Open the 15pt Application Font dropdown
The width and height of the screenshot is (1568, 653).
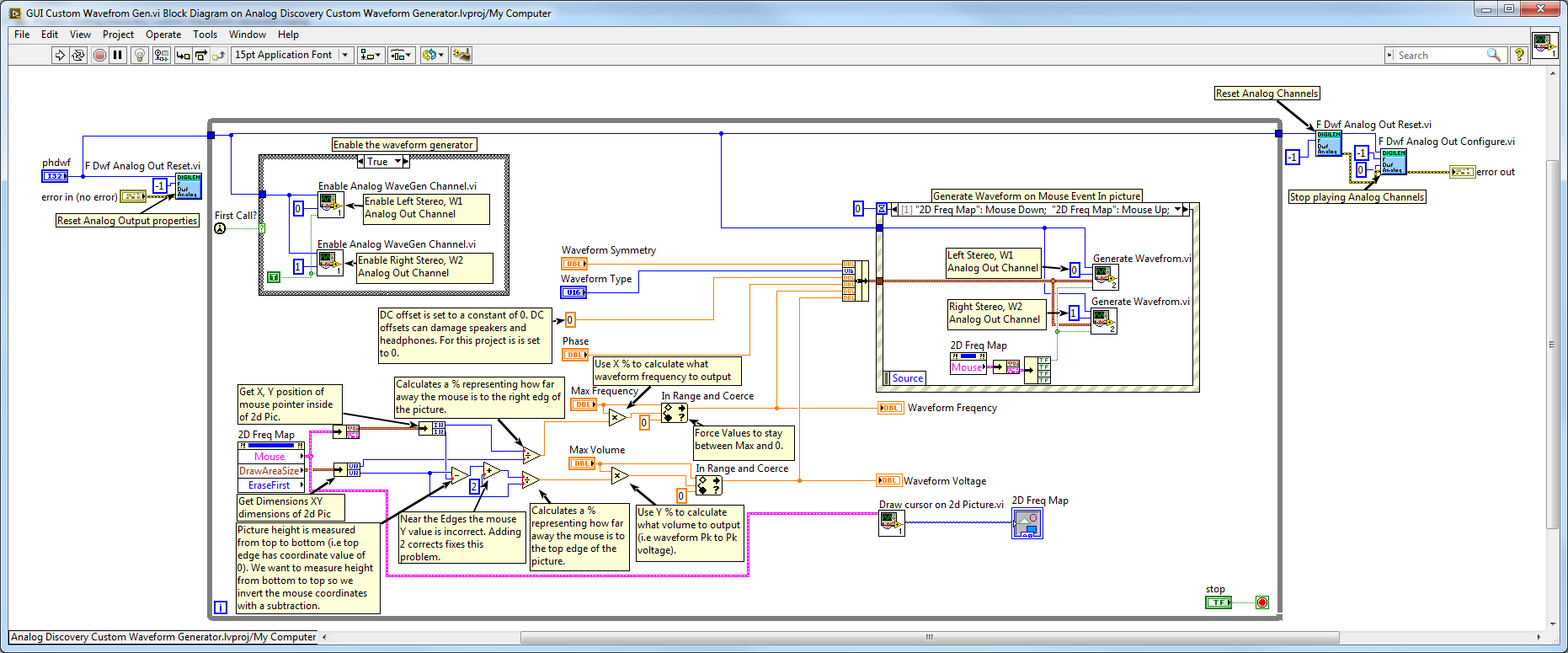tap(291, 55)
